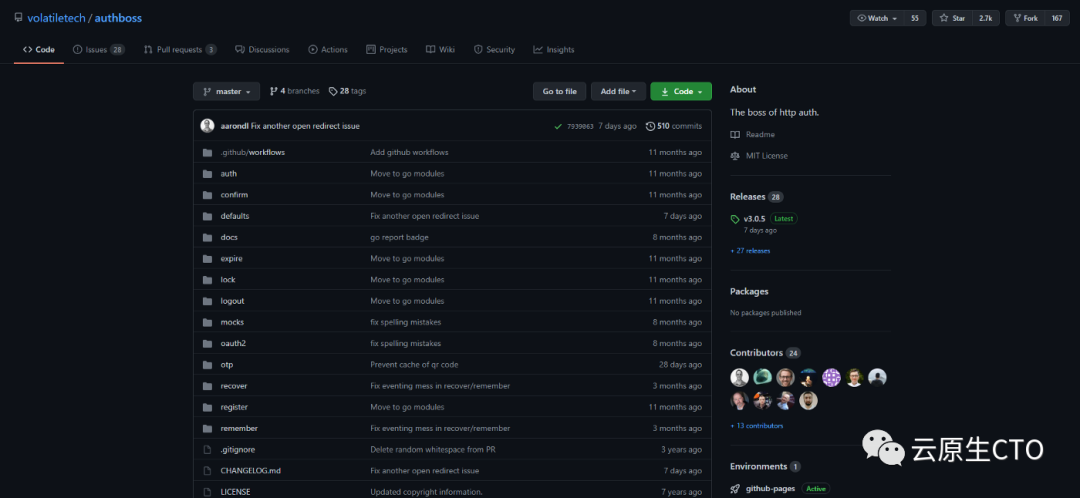Open 'Delete random whitespace from PR' commit message
1080x498 pixels.
click(x=434, y=450)
